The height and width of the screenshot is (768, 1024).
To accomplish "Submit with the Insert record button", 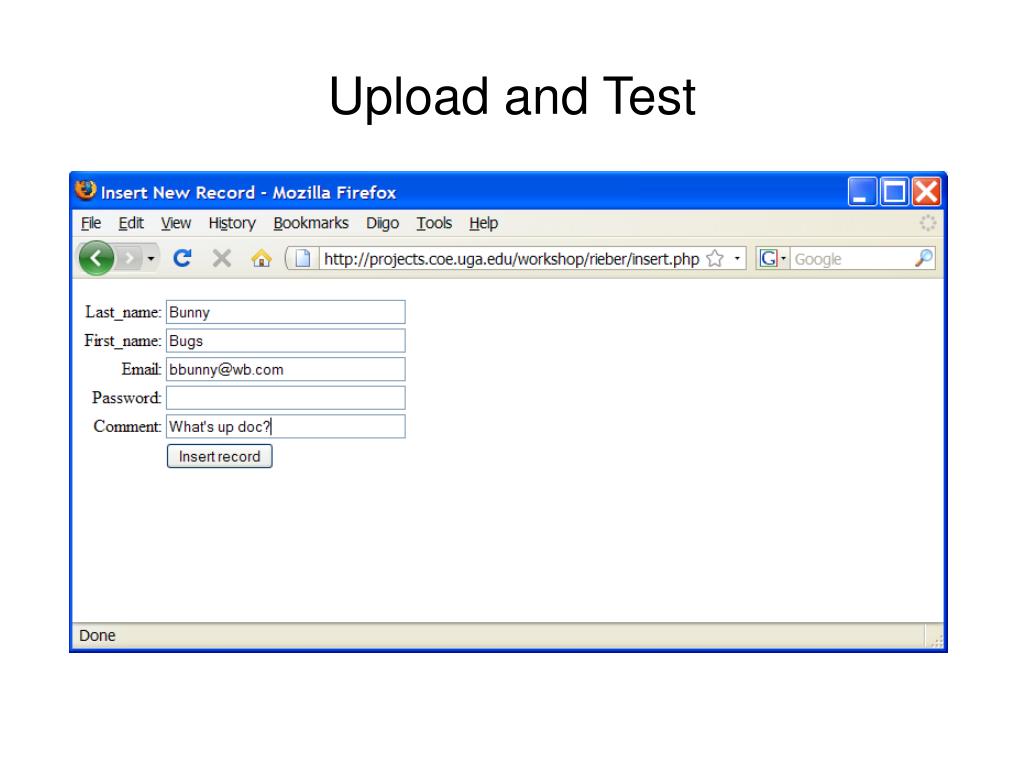I will click(x=219, y=456).
